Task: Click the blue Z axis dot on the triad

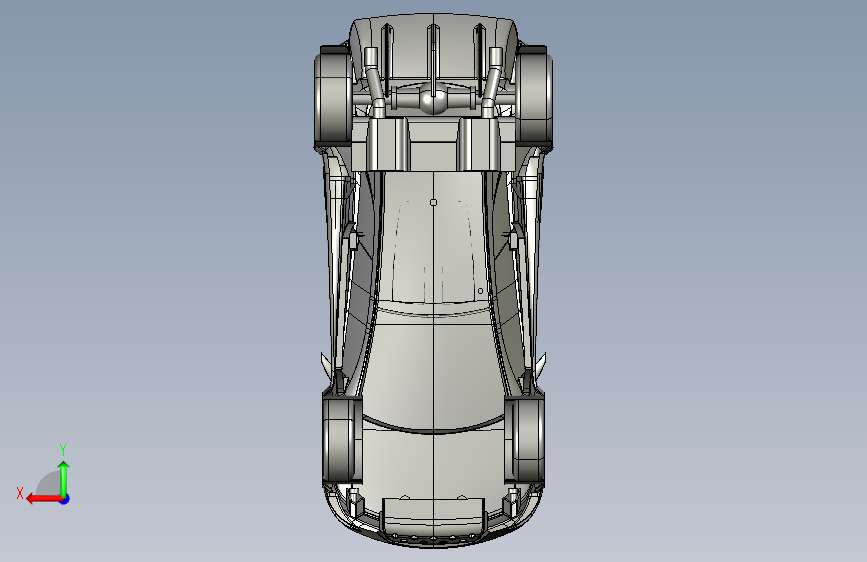Action: click(65, 499)
